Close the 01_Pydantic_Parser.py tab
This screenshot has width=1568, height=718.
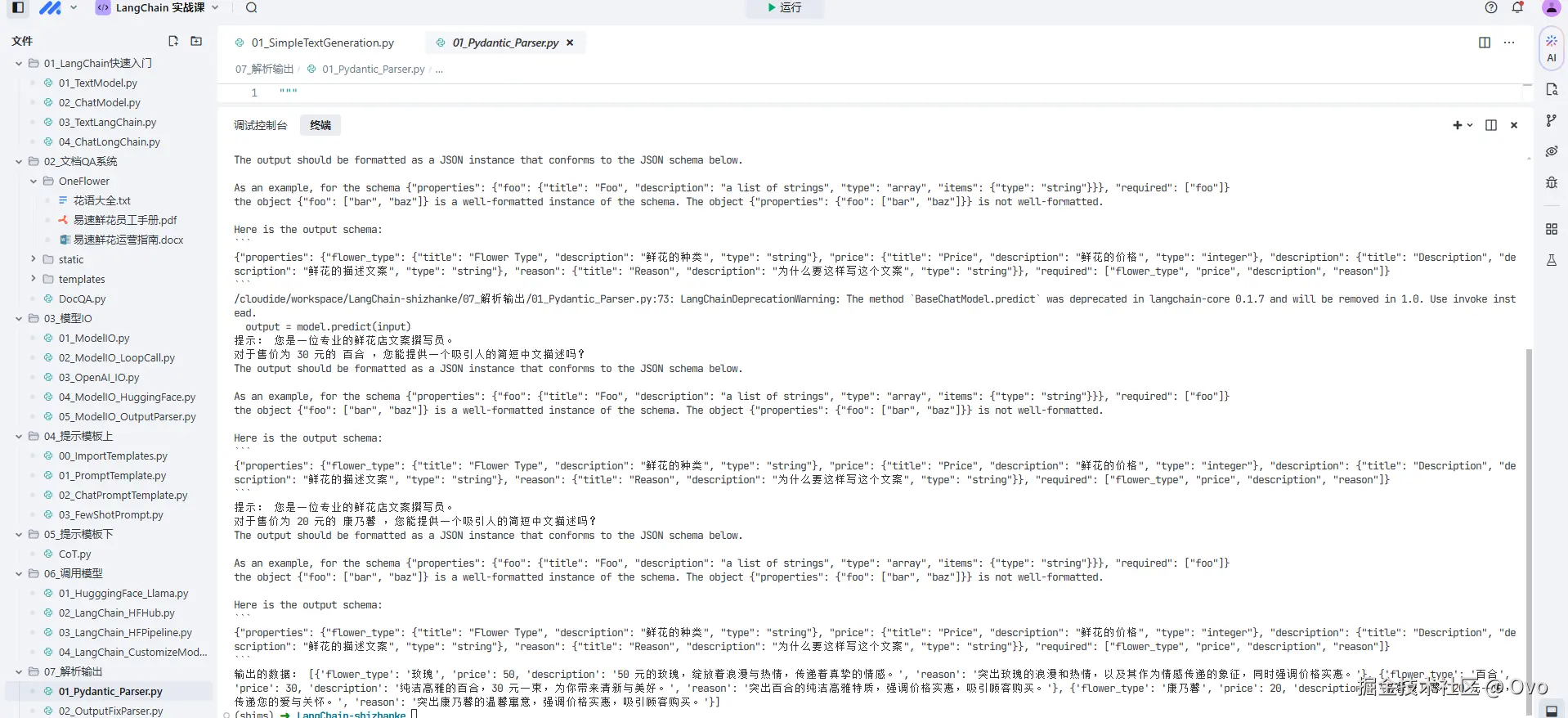[570, 43]
